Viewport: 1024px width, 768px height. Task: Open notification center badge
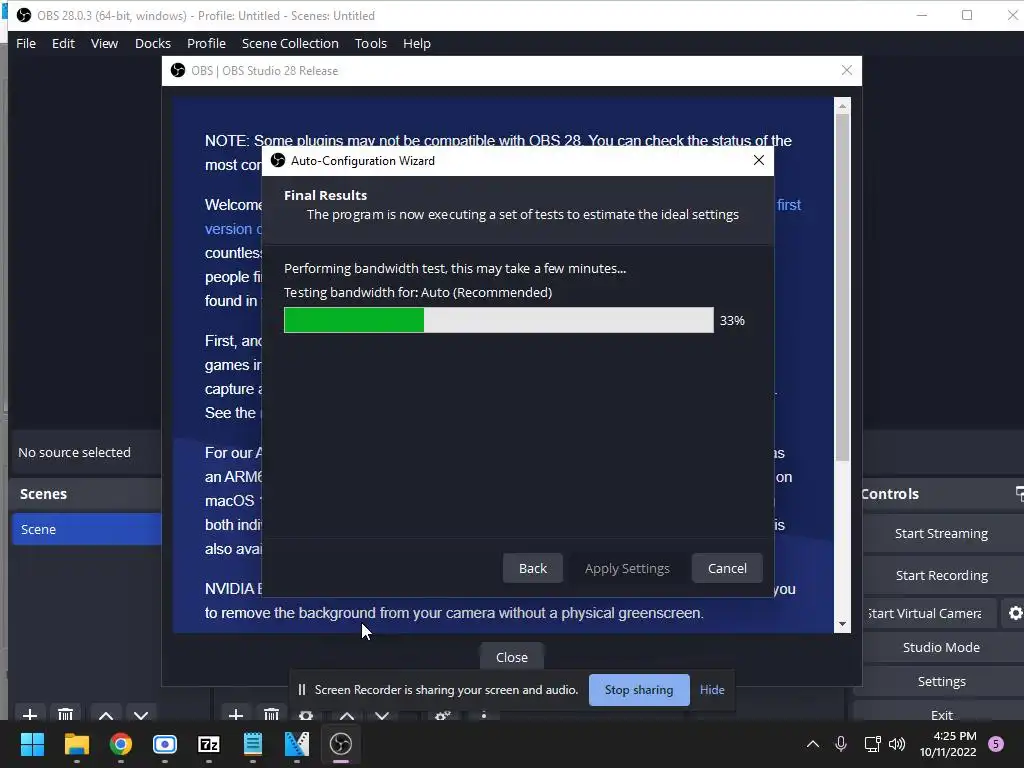tap(996, 744)
